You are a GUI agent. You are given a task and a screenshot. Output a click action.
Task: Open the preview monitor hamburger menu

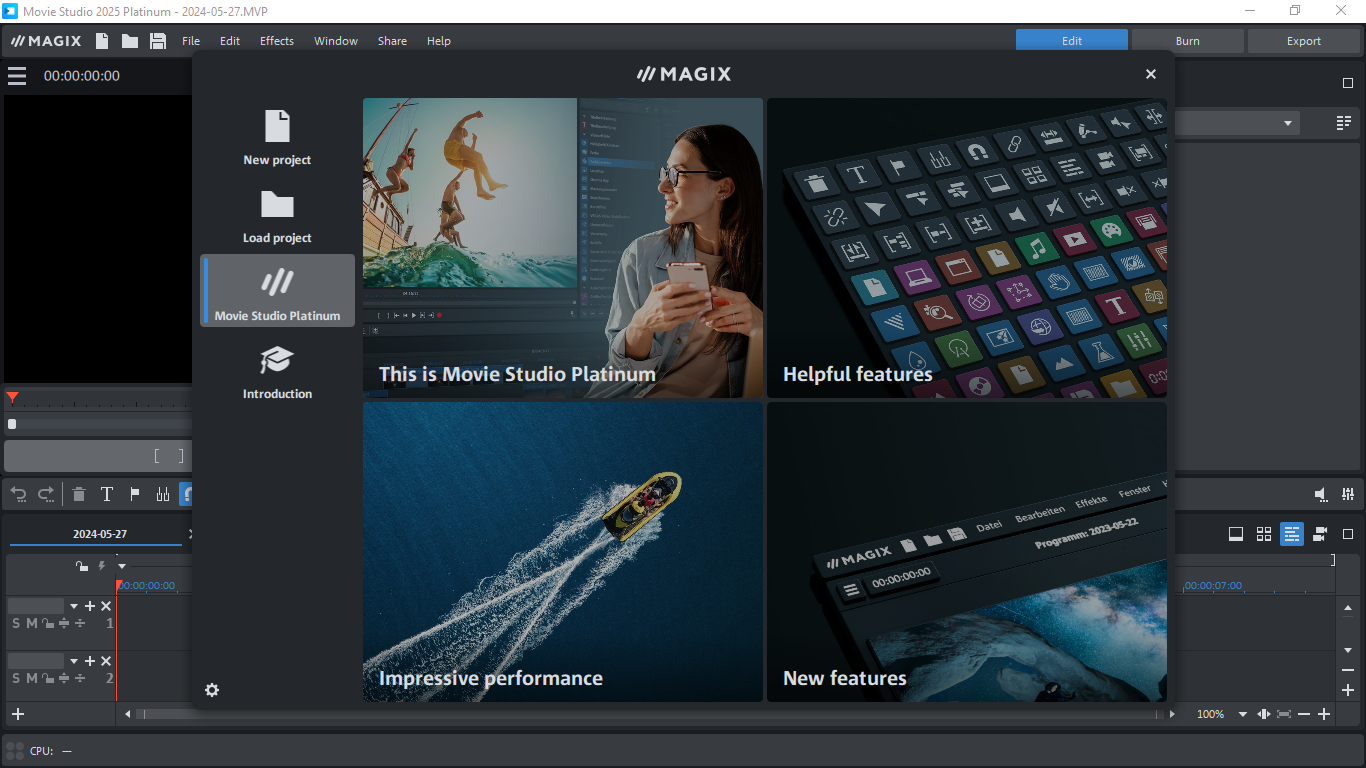(x=17, y=76)
